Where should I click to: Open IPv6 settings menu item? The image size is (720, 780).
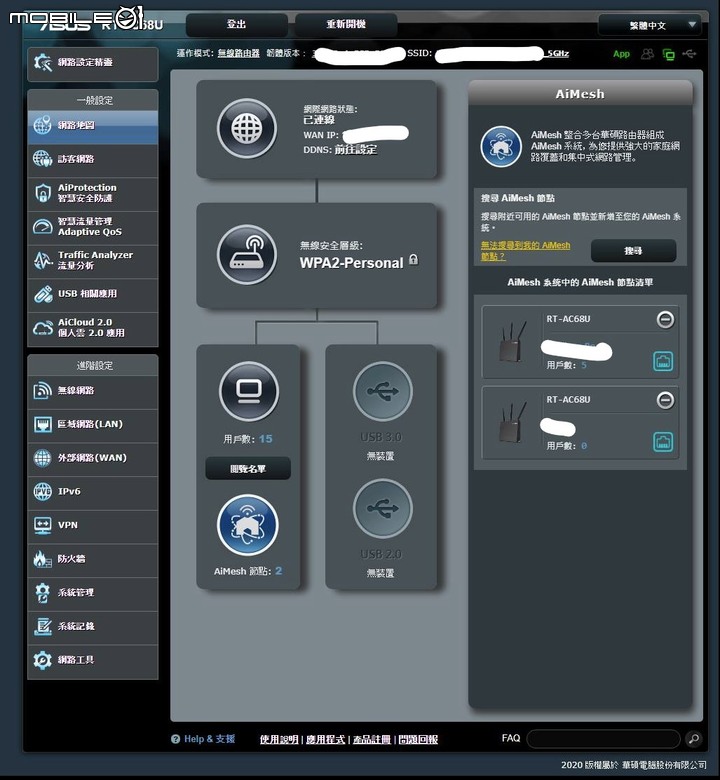[93, 492]
